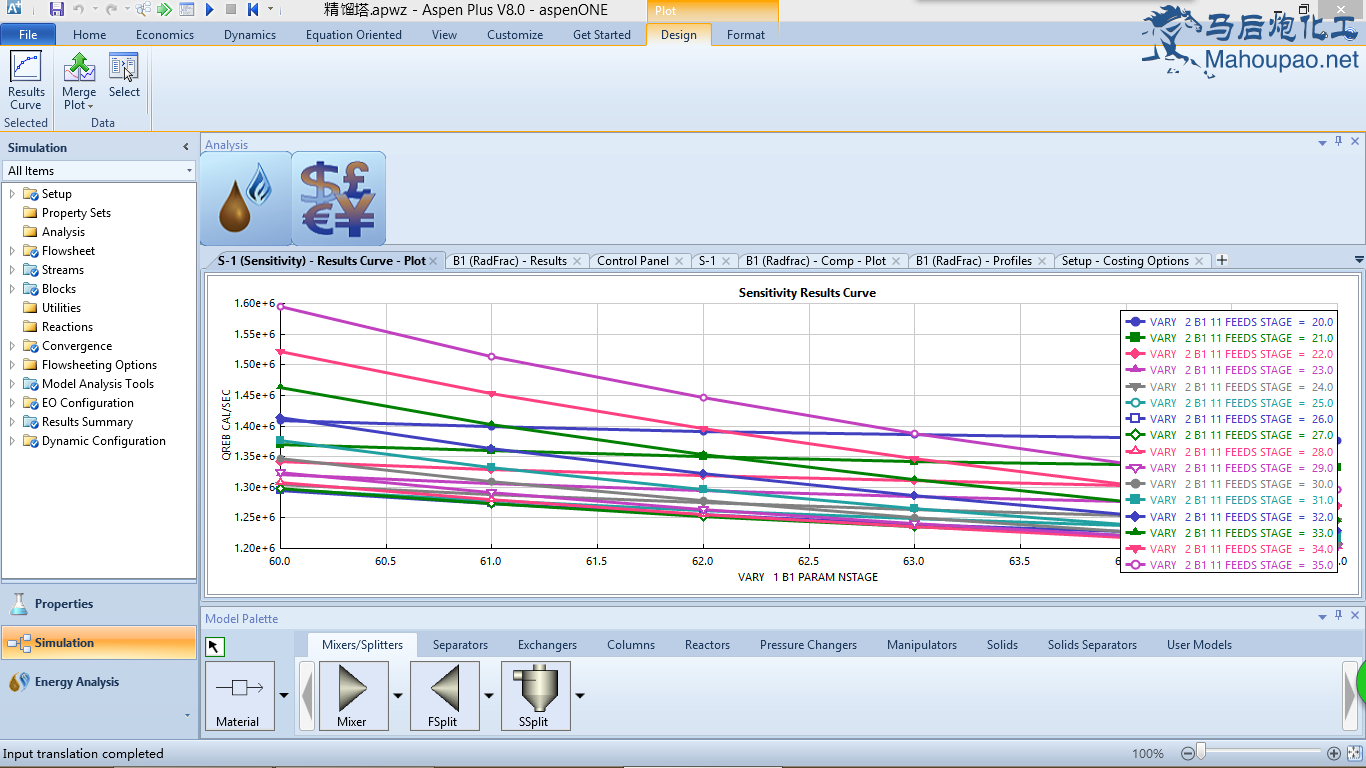Select the SSplit block icon

coord(535,696)
